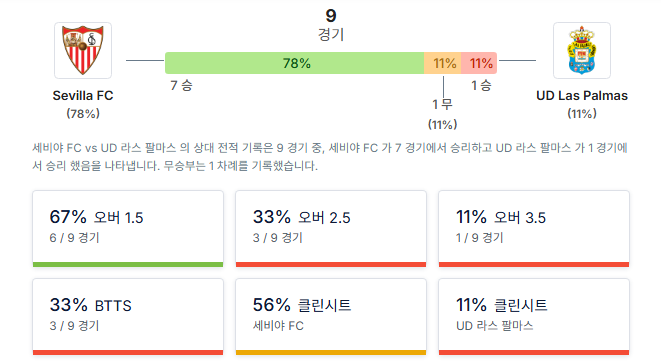This screenshot has height=364, width=661.
Task: Select the orange 11% draw bar segment
Action: coord(443,63)
